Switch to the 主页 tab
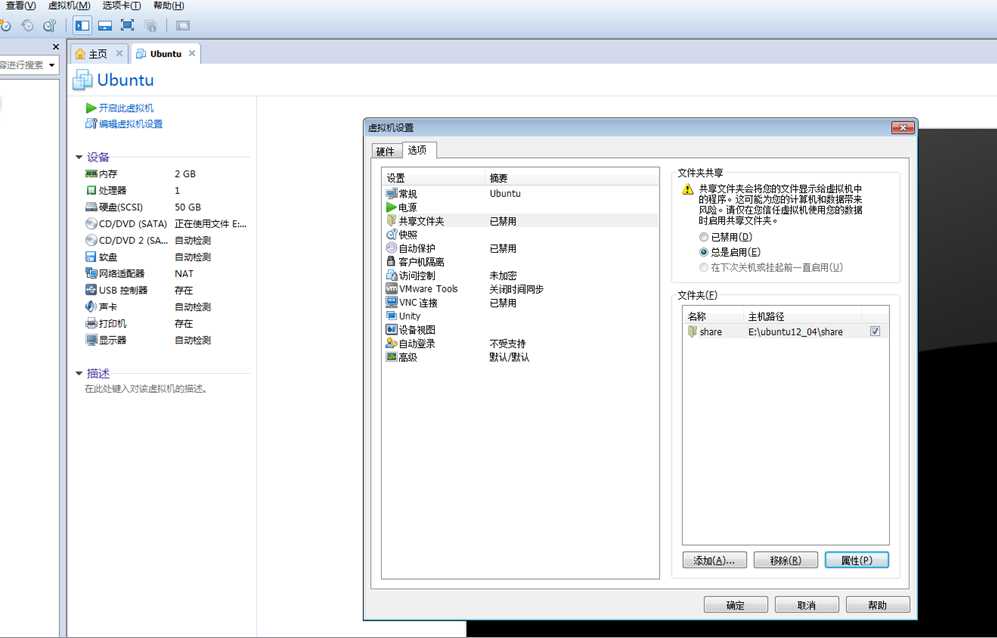Image resolution: width=997 pixels, height=638 pixels. tap(97, 54)
